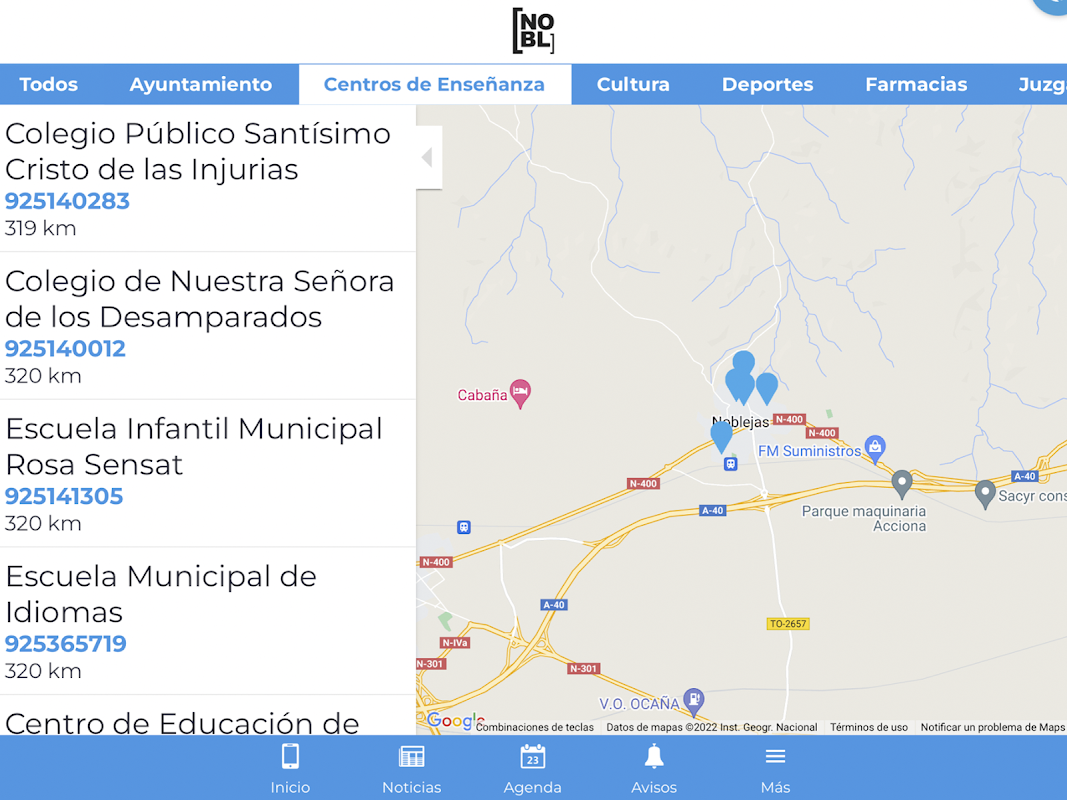Switch to the Ayuntamiento tab
This screenshot has height=800, width=1067.
click(201, 84)
